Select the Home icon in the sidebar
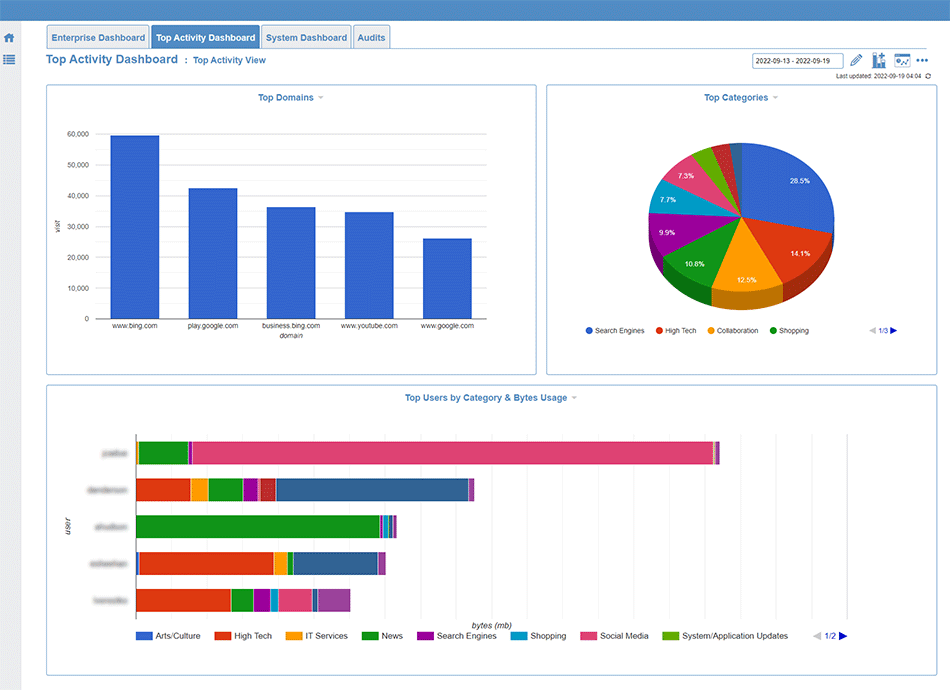 tap(9, 36)
